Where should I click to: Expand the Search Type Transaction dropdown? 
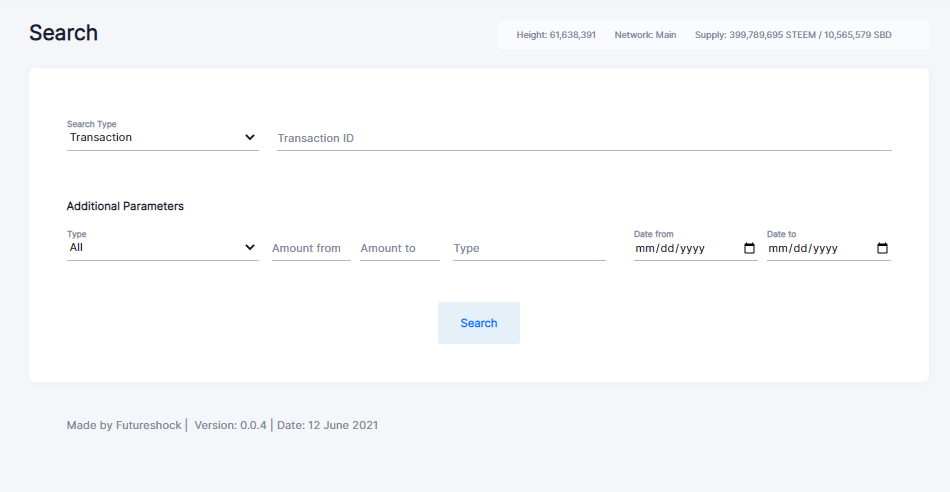click(x=162, y=138)
